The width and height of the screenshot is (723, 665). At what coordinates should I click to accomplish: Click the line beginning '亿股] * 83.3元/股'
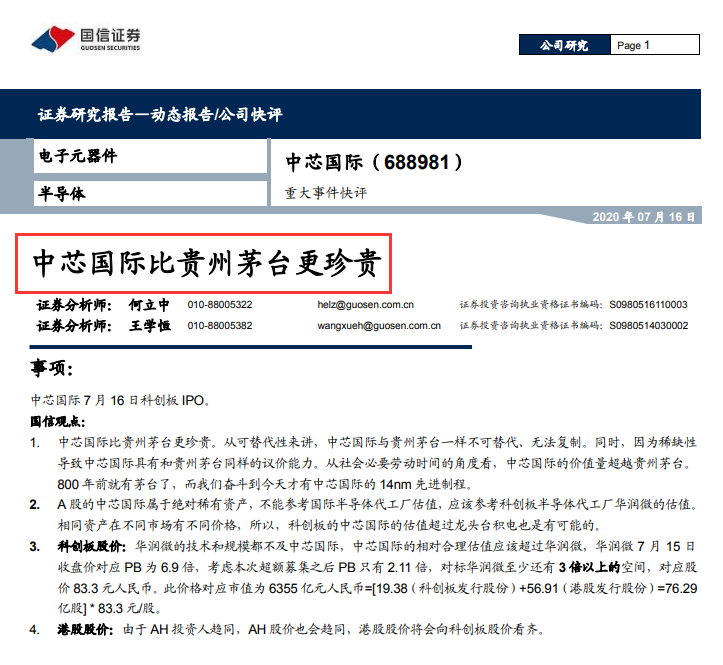[x=110, y=609]
